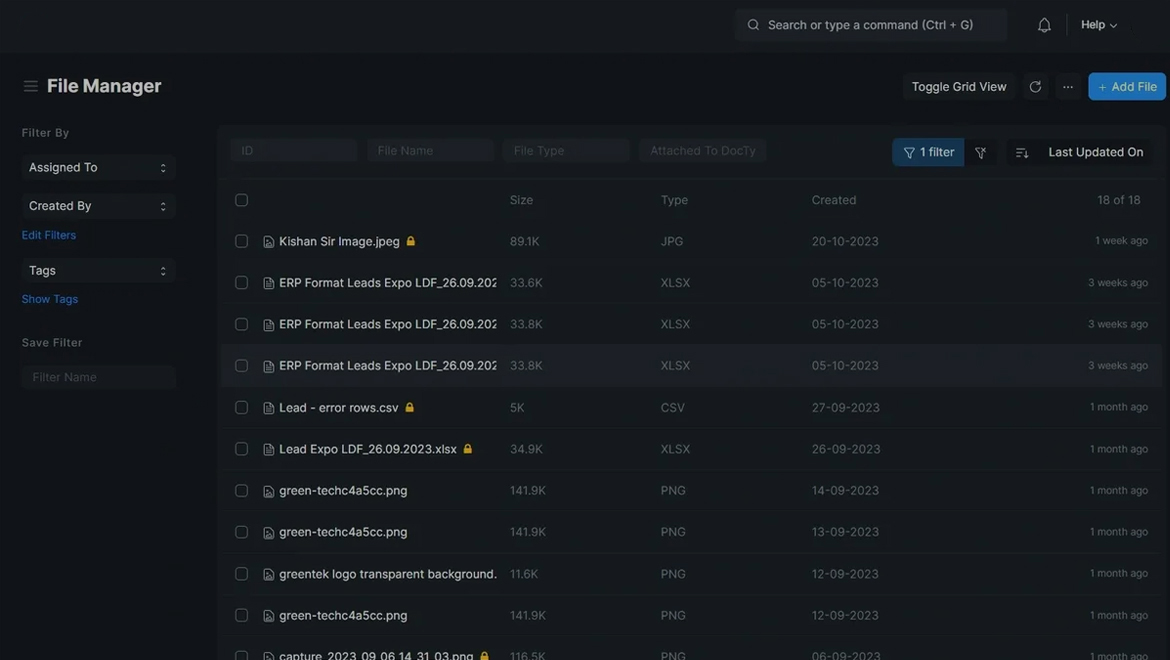This screenshot has height=660, width=1170.
Task: Click lock icon beside Kishan Sir Image.jpeg
Action: 411,241
